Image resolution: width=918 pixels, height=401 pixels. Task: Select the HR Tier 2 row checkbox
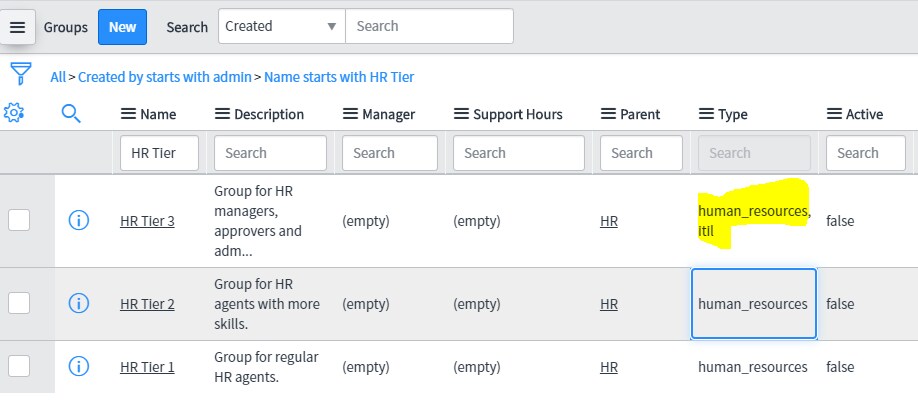(19, 303)
